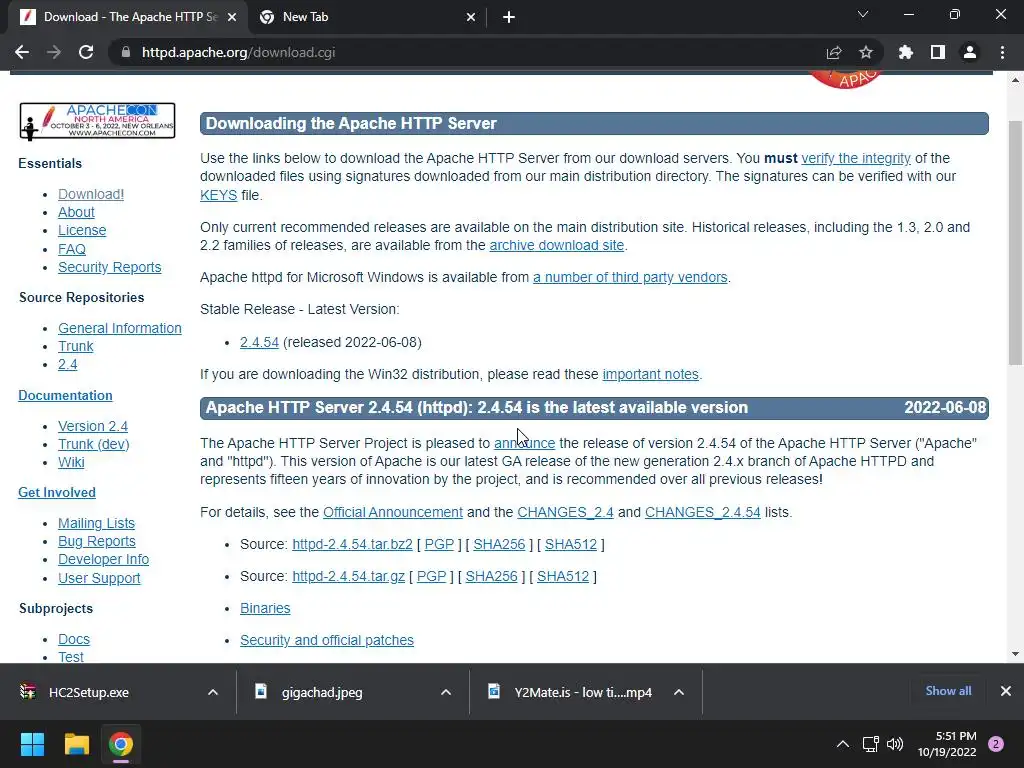
Task: Click the 2.4.54 stable release link
Action: [259, 342]
